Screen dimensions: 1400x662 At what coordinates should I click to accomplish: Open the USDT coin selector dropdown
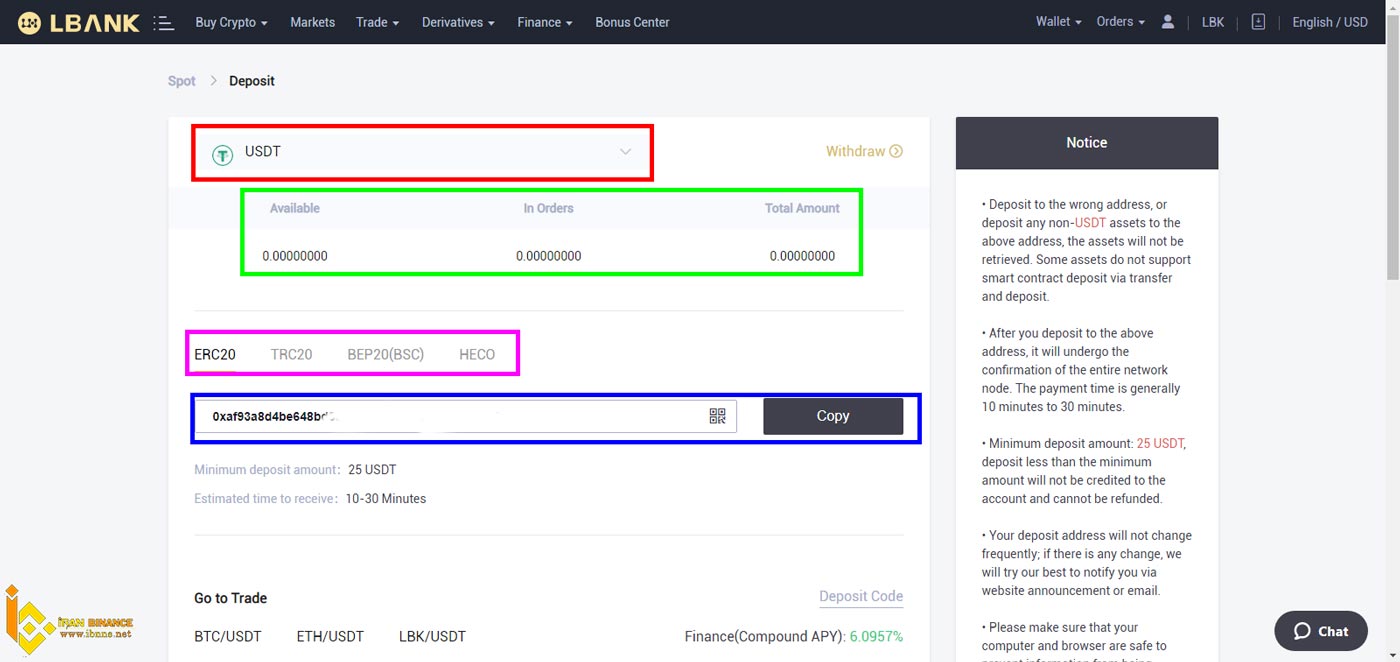tap(422, 152)
